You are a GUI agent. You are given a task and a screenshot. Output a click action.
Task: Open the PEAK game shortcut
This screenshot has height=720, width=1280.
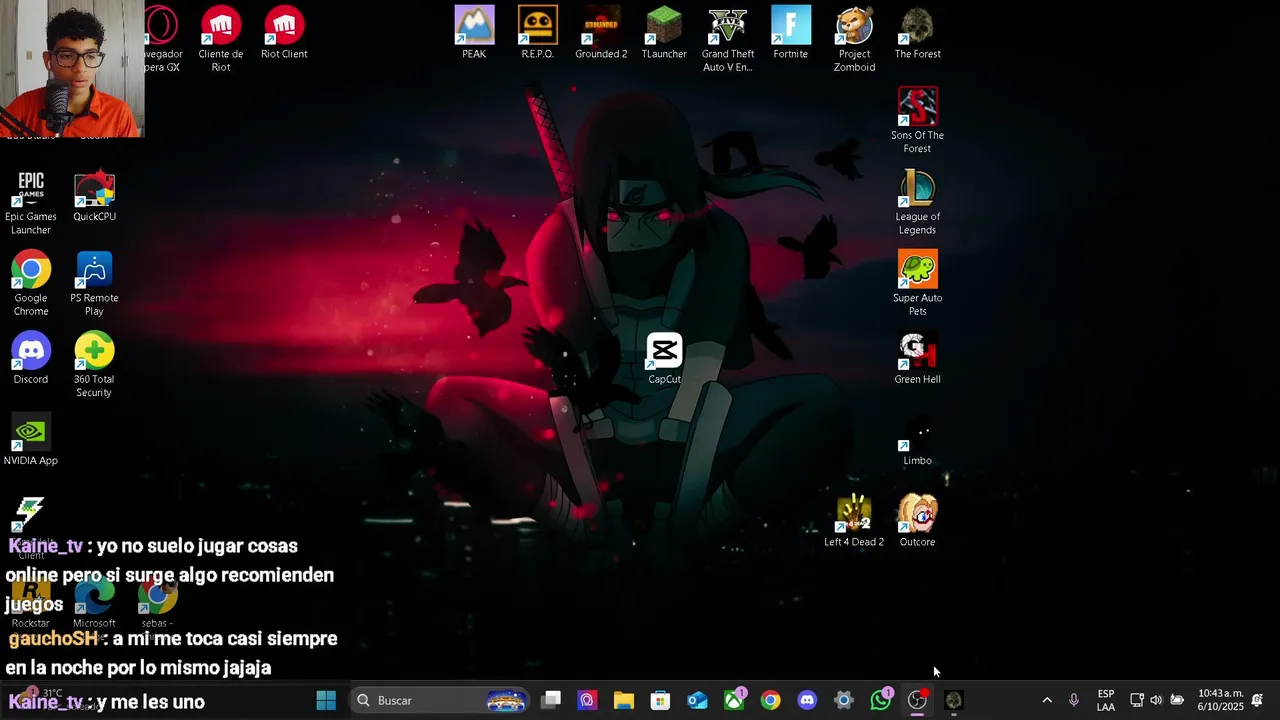click(x=474, y=33)
